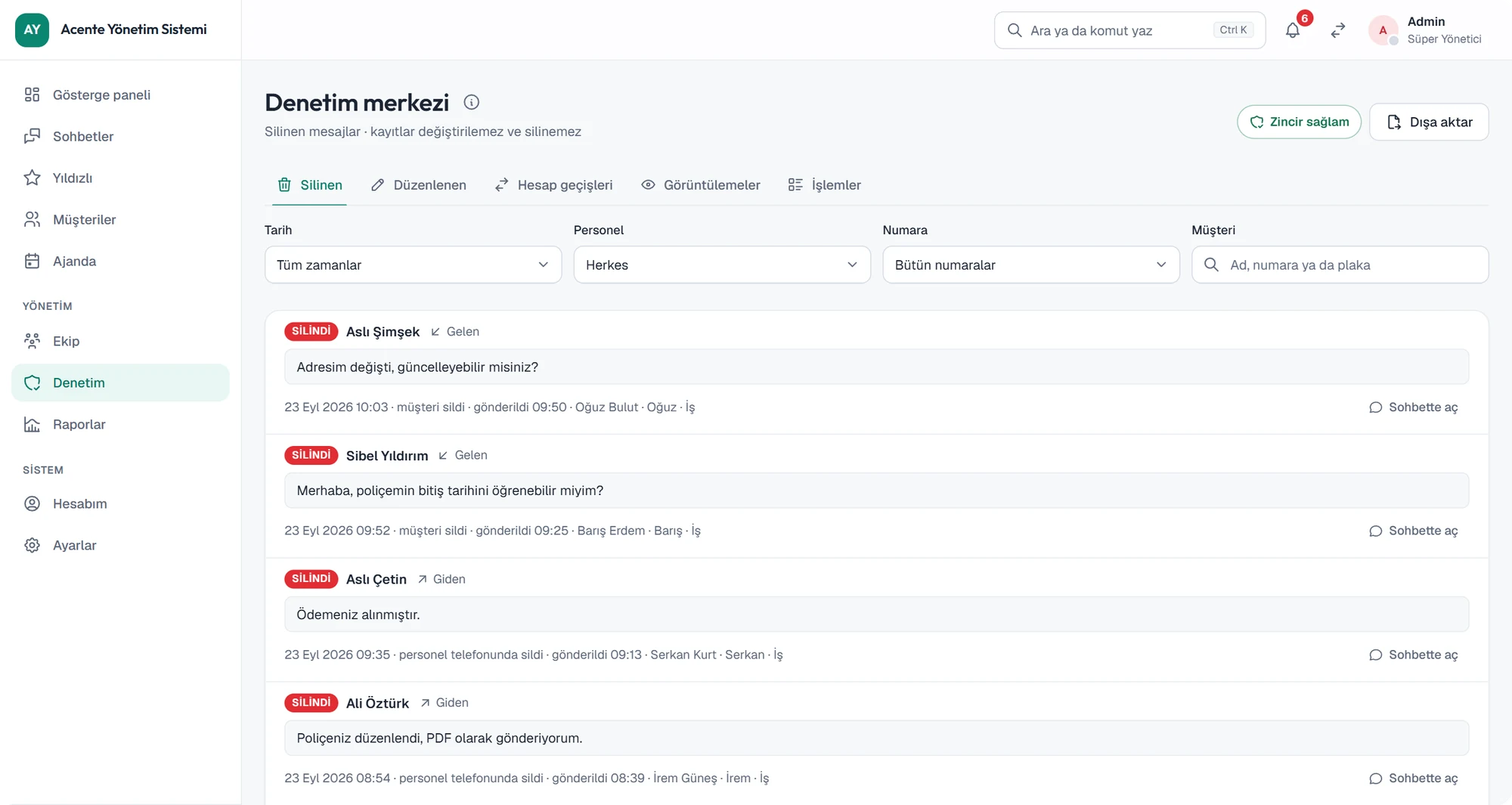Switch to the Düzenlenen tab
Image resolution: width=1512 pixels, height=805 pixels.
(418, 185)
